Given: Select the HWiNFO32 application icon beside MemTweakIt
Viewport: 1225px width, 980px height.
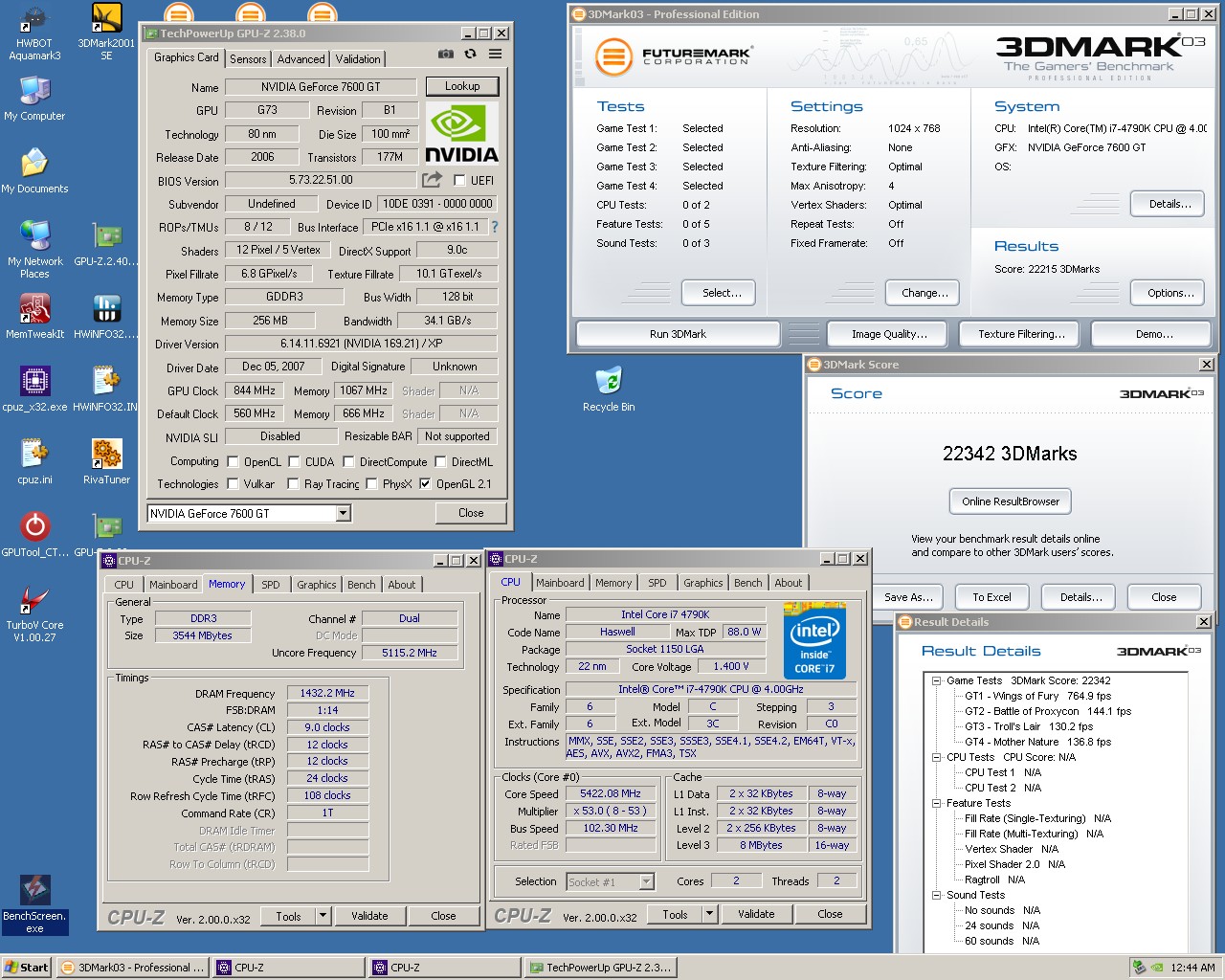Looking at the screenshot, I should click(106, 316).
